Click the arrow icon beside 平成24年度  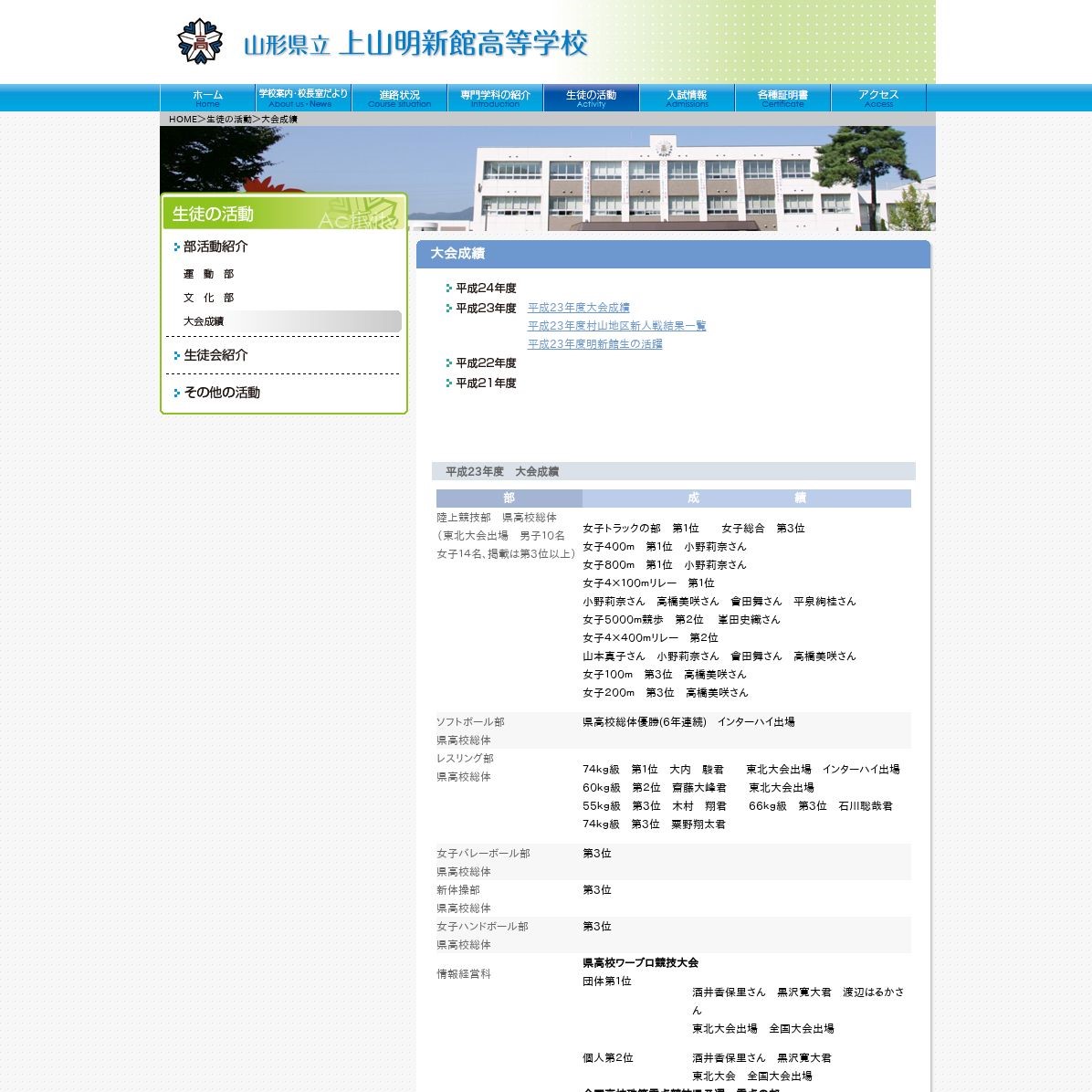pos(449,288)
